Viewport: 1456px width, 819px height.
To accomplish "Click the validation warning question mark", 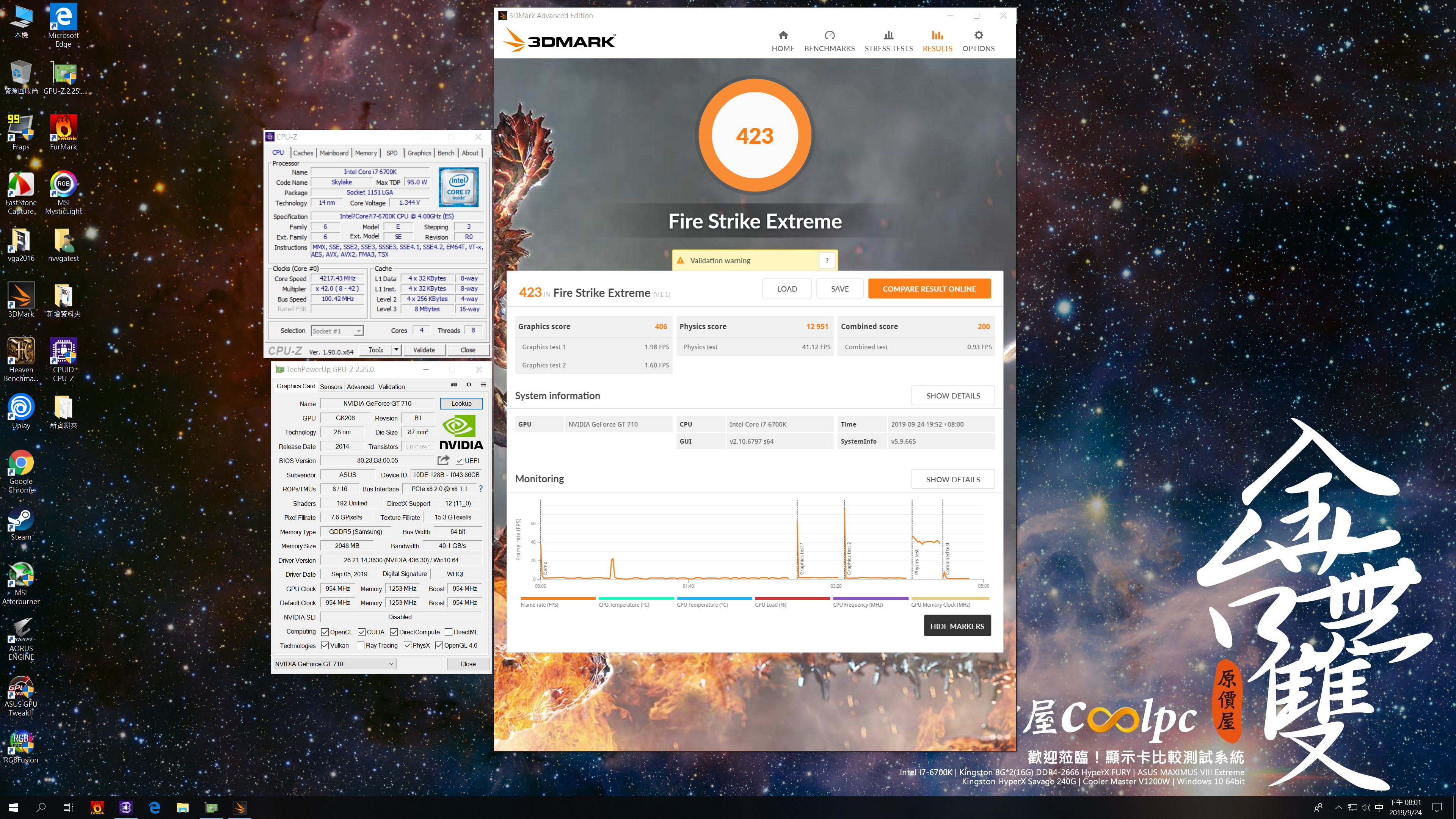I will point(827,260).
